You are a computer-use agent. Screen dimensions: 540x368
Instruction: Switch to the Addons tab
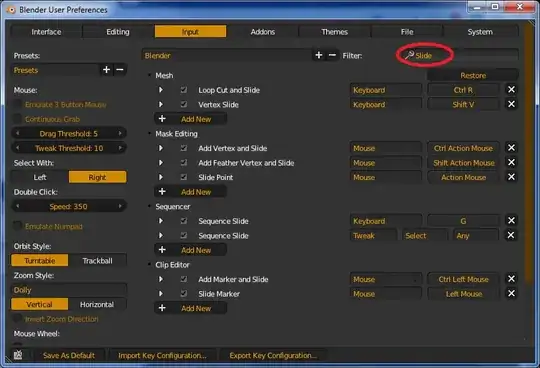point(263,32)
